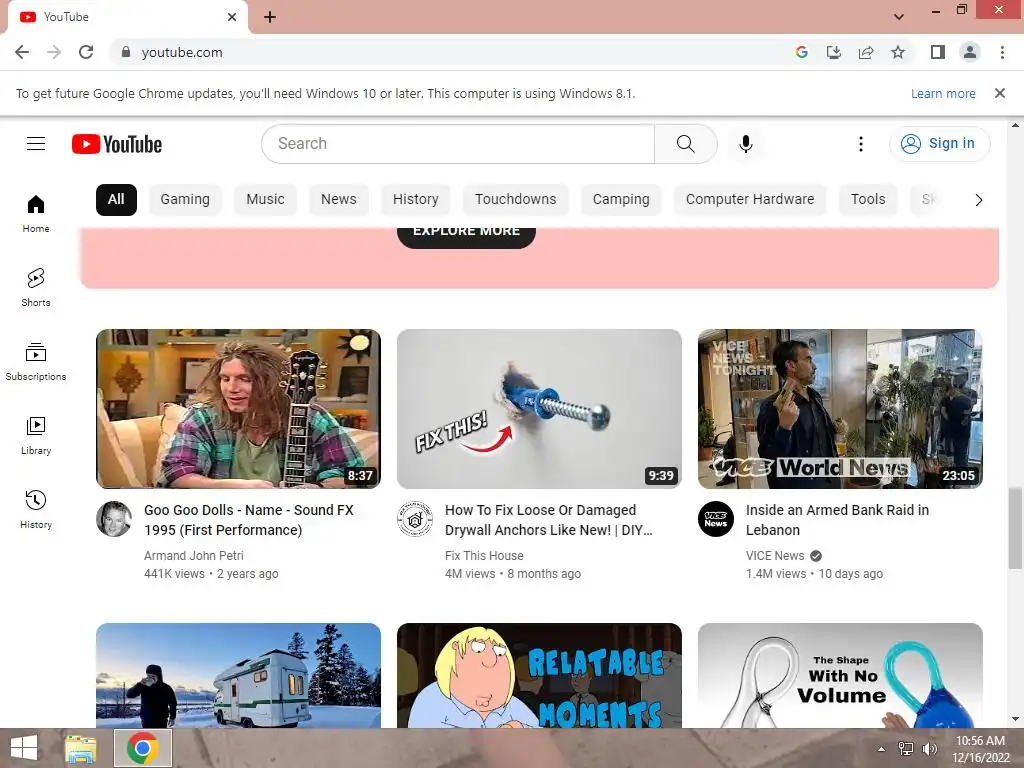Go to Home in sidebar
Image resolution: width=1024 pixels, height=768 pixels.
point(36,214)
